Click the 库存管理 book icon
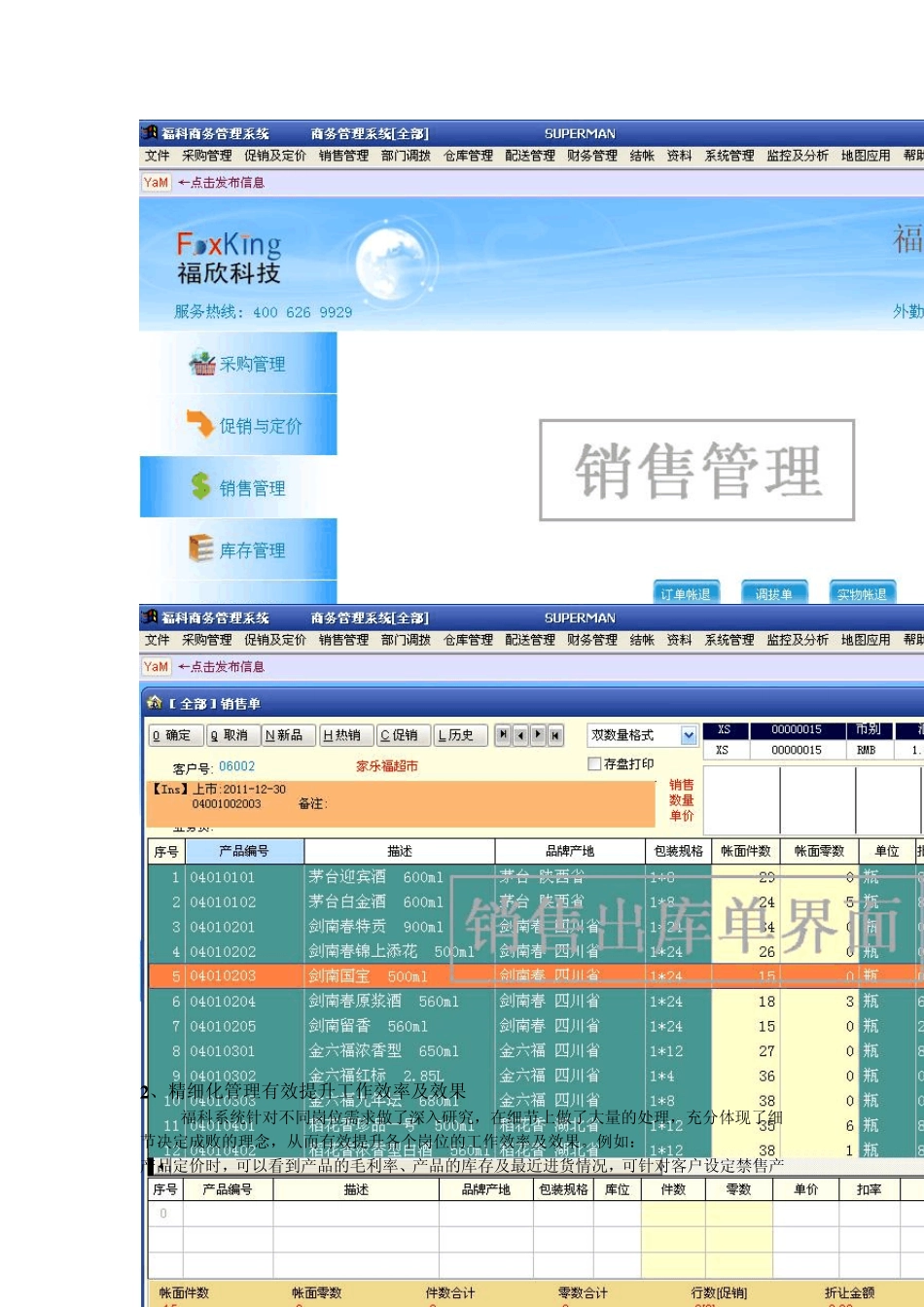The width and height of the screenshot is (924, 1307). coord(200,548)
